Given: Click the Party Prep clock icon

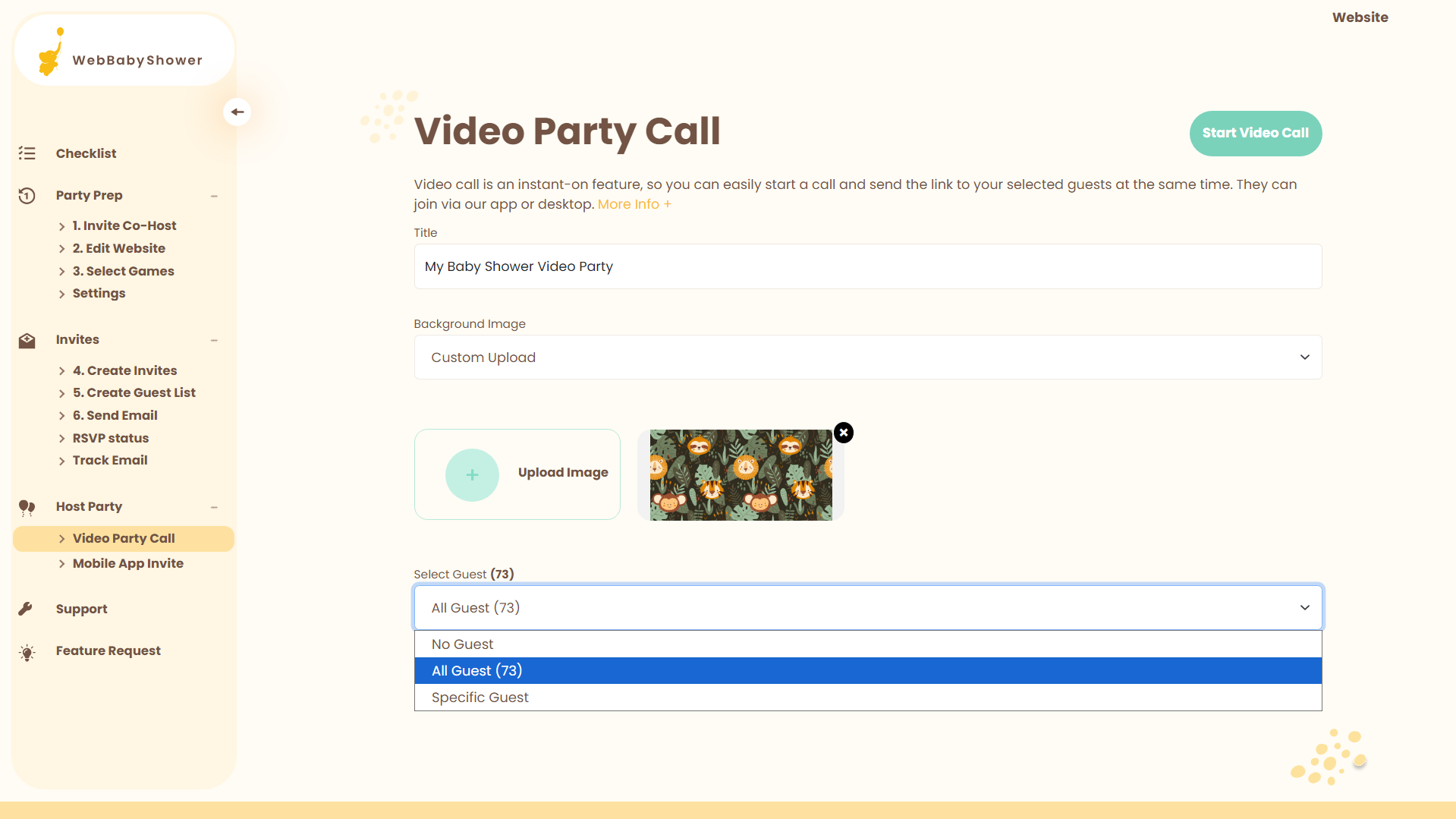Looking at the screenshot, I should (27, 196).
